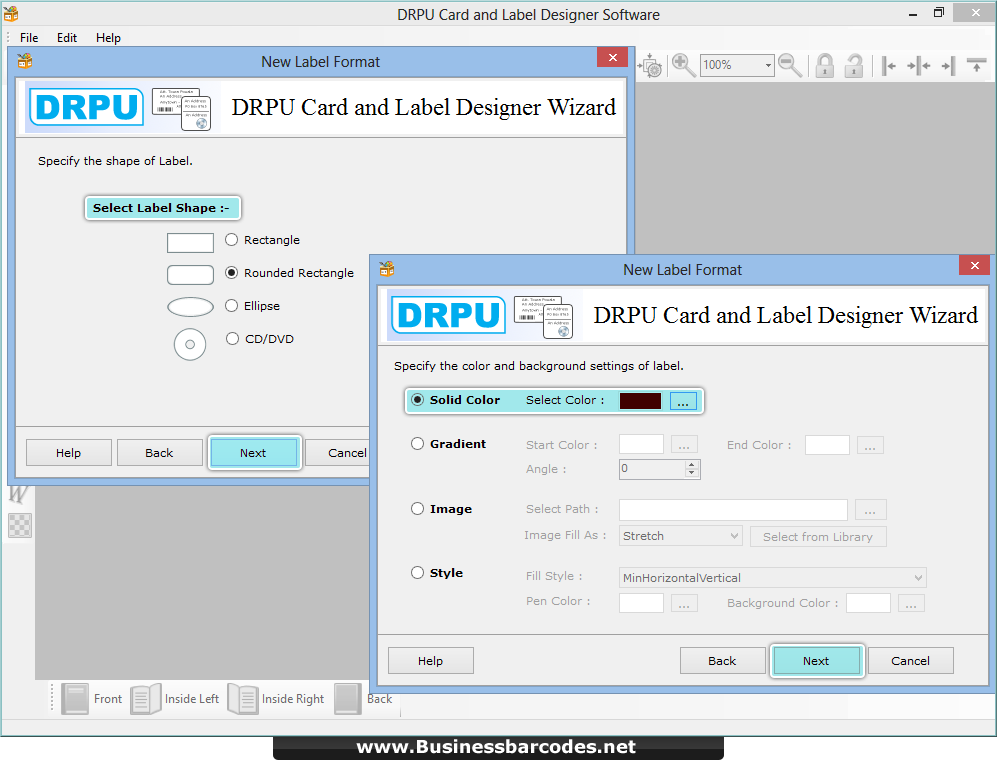Click the browse button beside Start Color
This screenshot has width=997, height=760.
(684, 445)
